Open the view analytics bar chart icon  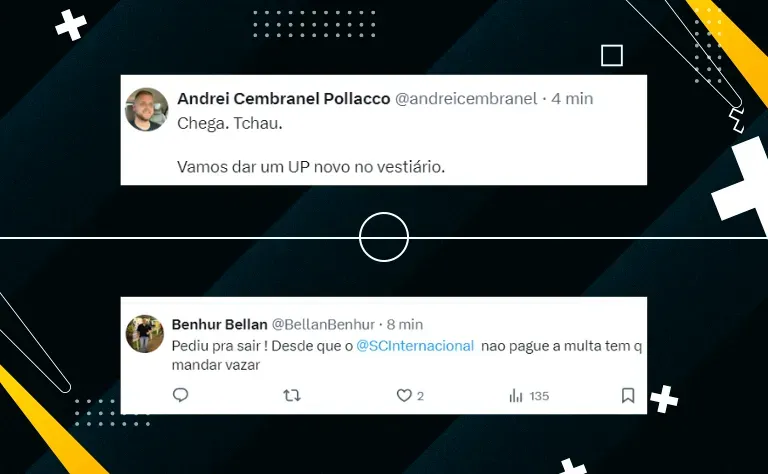[516, 396]
